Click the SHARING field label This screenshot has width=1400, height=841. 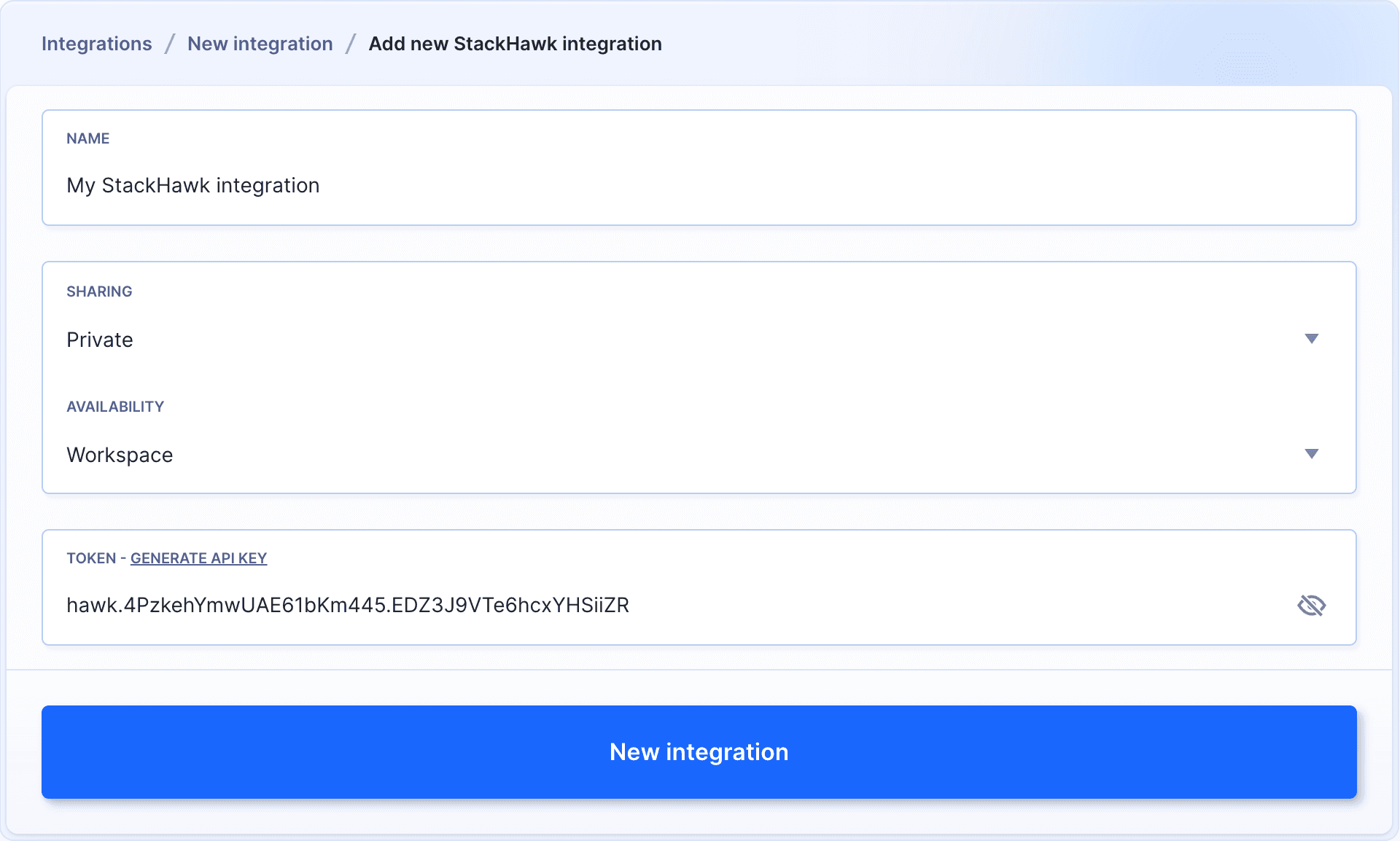tap(99, 292)
